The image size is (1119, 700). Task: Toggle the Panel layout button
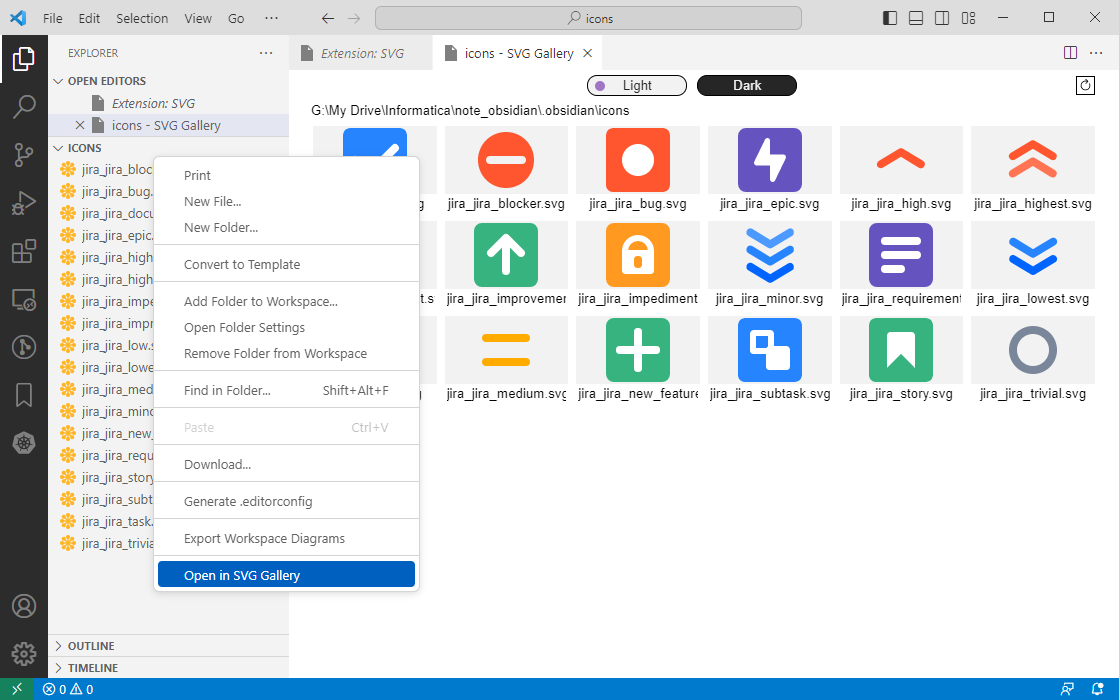coord(916,18)
